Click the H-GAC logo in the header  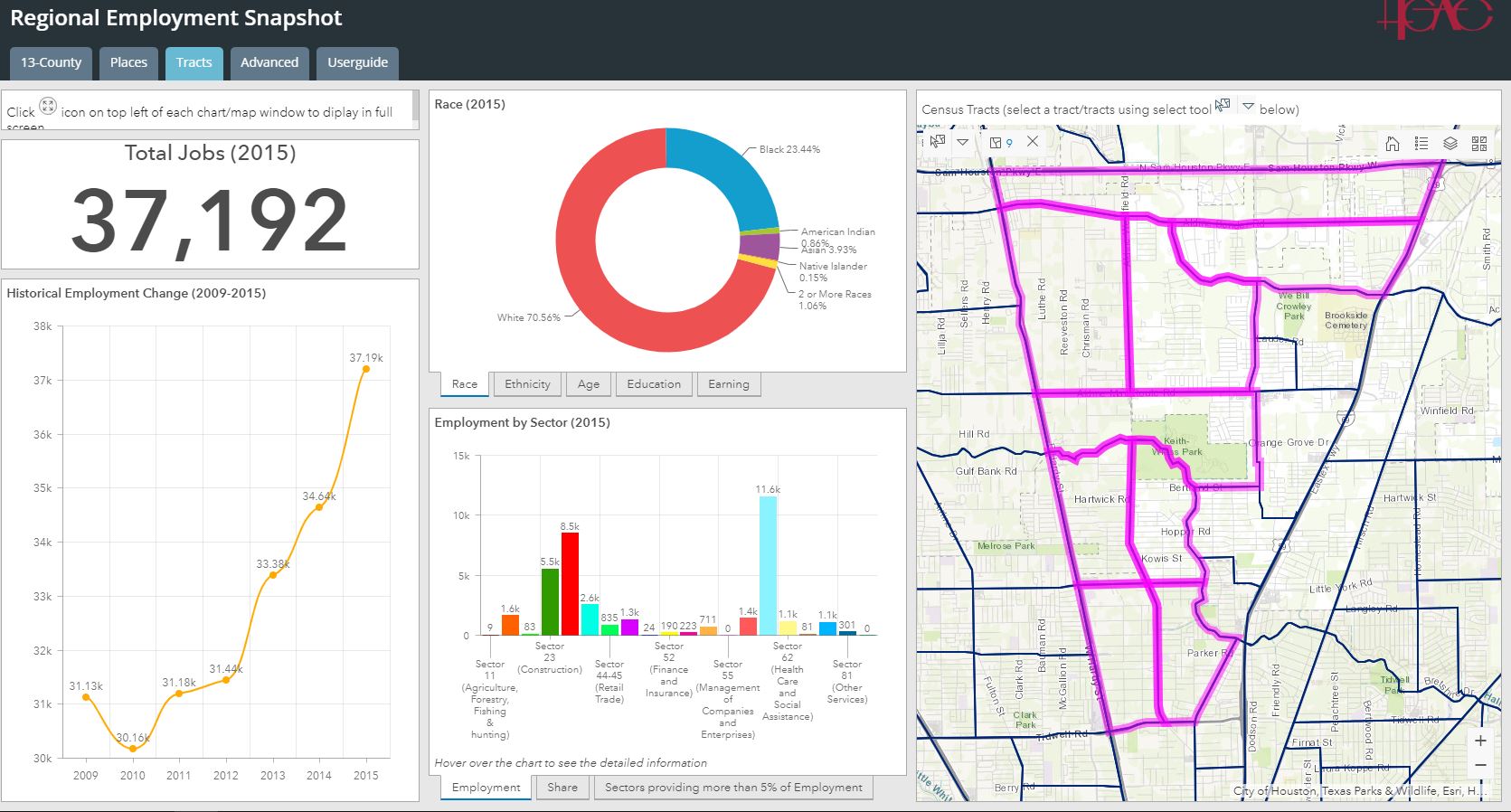[1433, 18]
